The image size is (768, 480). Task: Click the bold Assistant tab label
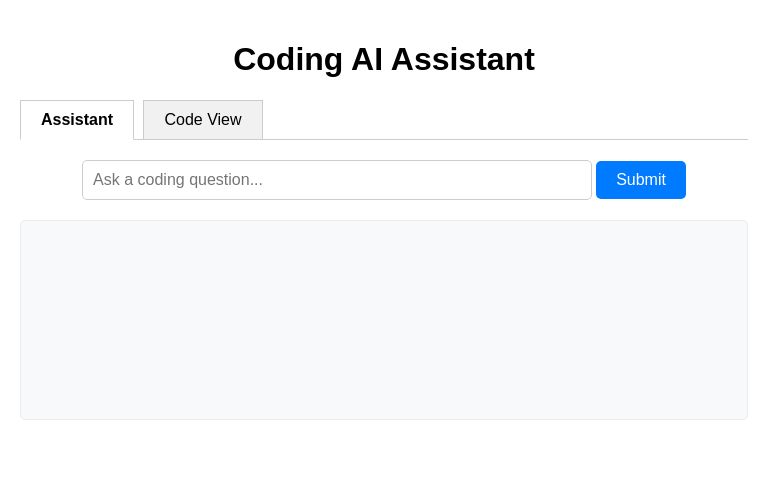pyautogui.click(x=77, y=120)
